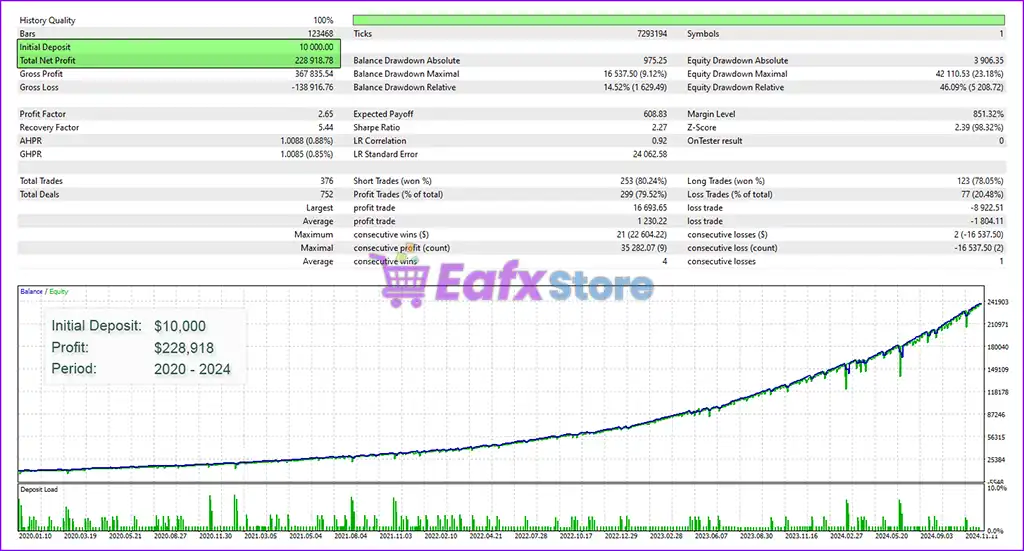Click the Profit Trades value 299 (79.52%)
Image resolution: width=1024 pixels, height=551 pixels.
[x=644, y=194]
